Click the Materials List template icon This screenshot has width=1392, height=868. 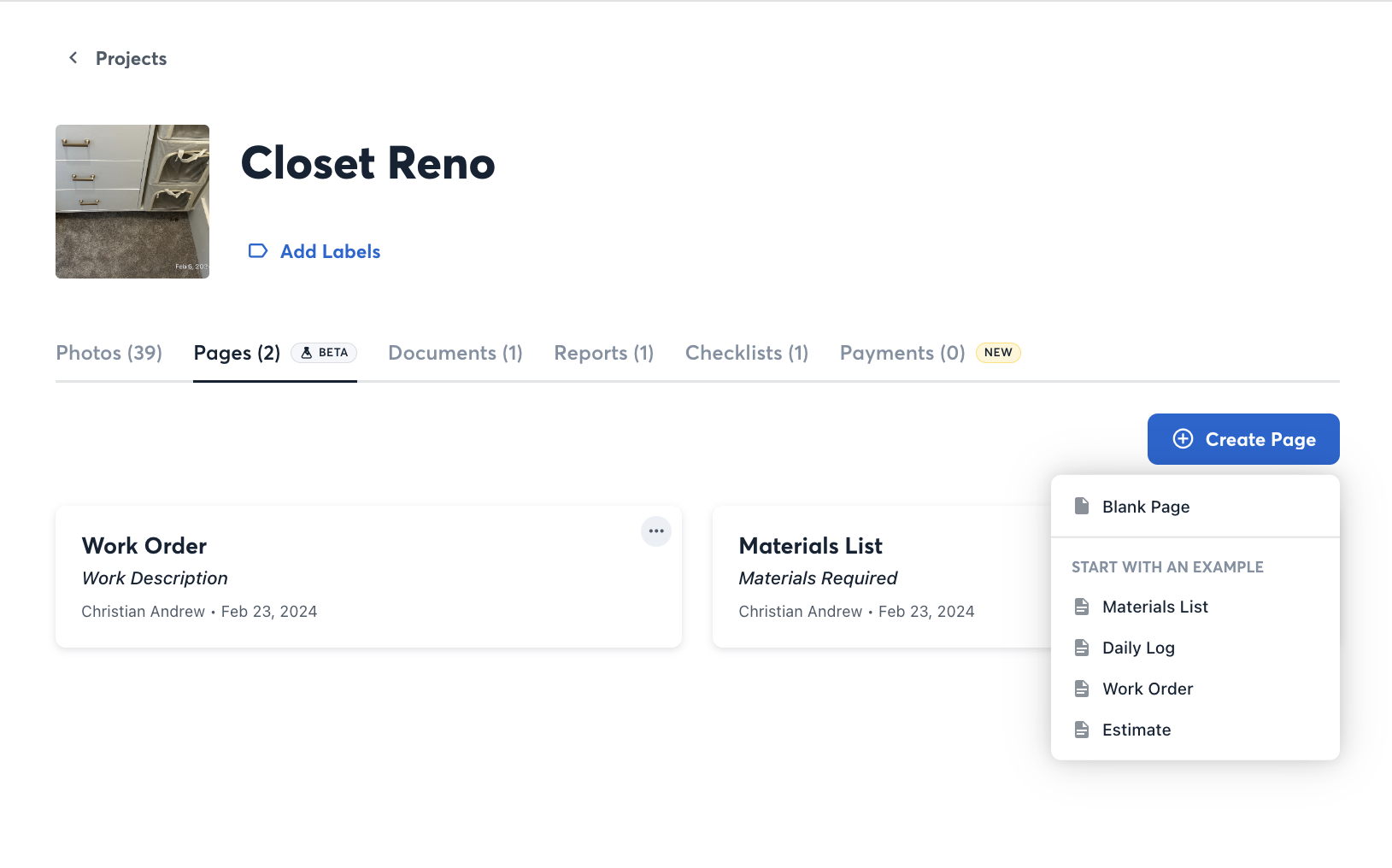pos(1082,607)
